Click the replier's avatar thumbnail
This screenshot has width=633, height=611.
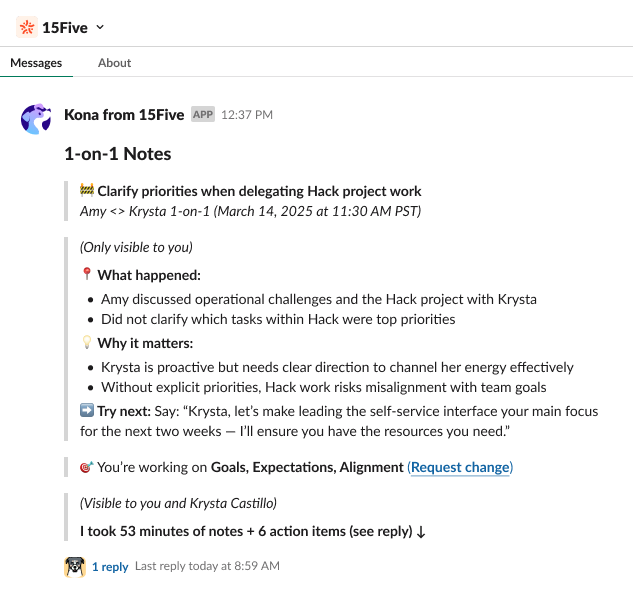(x=75, y=566)
